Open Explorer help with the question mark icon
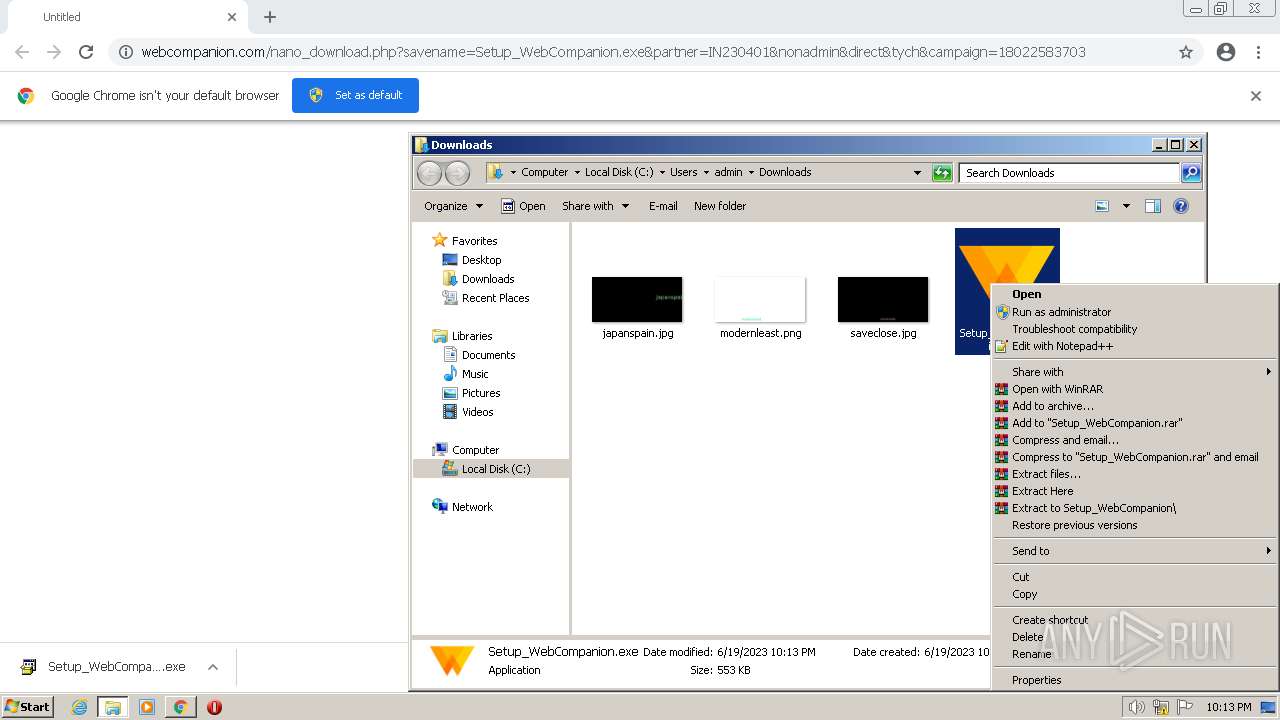The image size is (1280, 720). click(x=1181, y=206)
